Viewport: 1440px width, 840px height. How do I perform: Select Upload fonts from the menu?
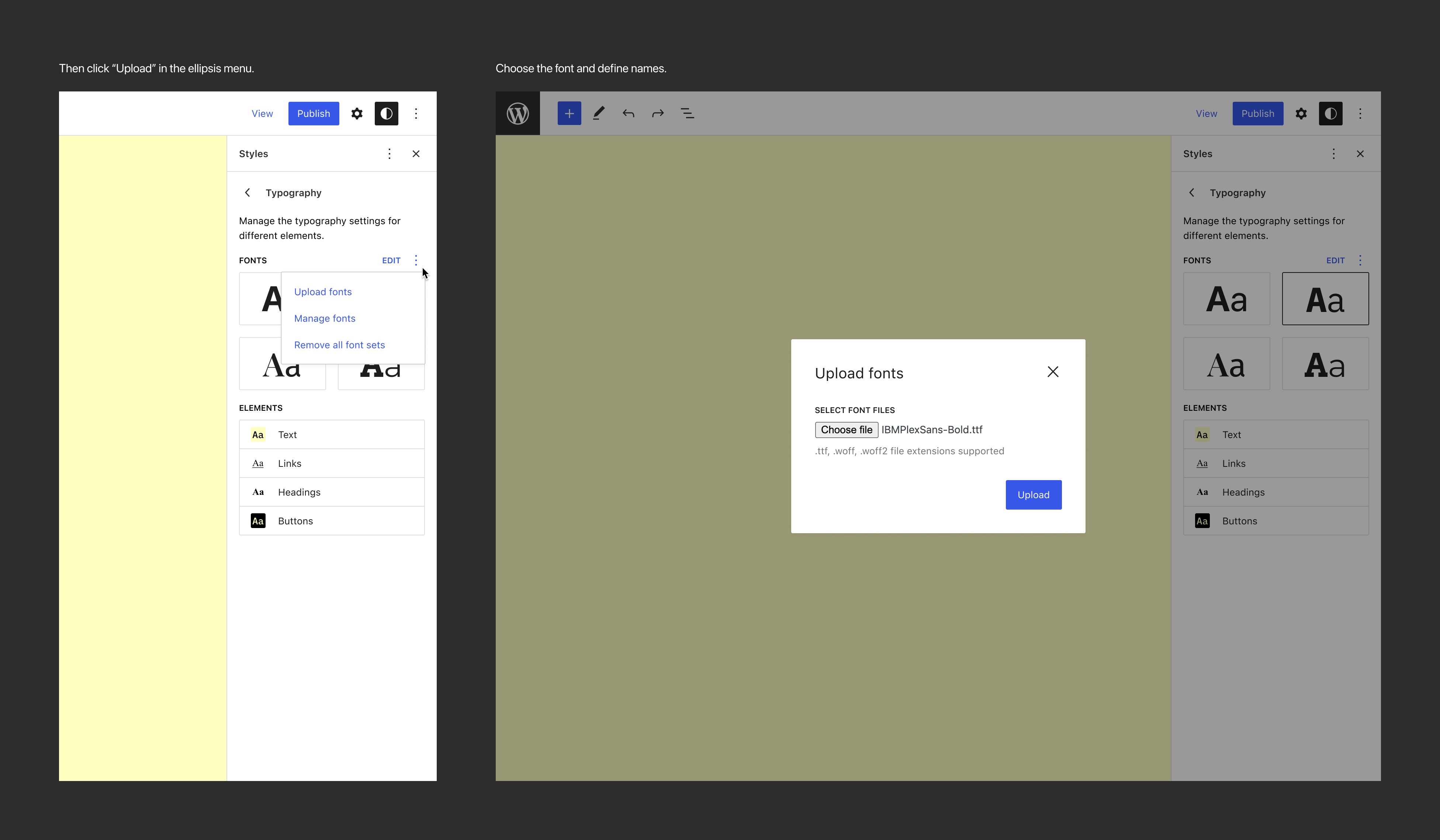(323, 292)
